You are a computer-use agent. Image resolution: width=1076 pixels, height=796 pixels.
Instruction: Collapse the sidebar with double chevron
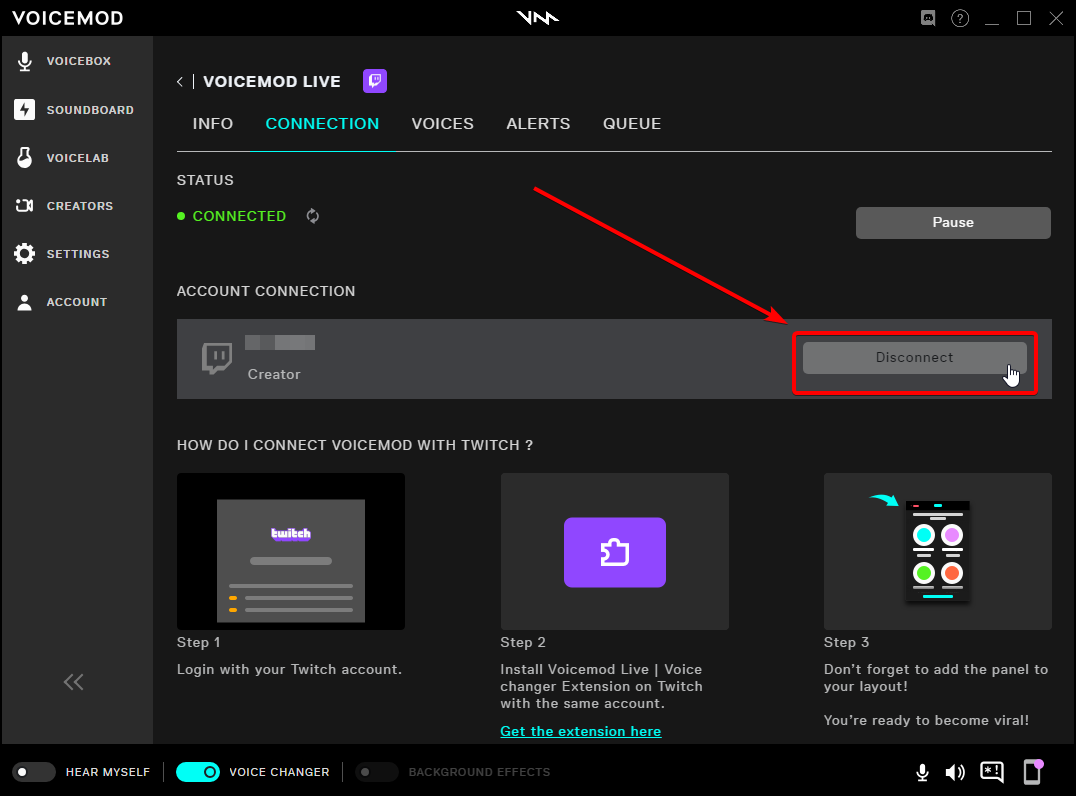coord(73,681)
